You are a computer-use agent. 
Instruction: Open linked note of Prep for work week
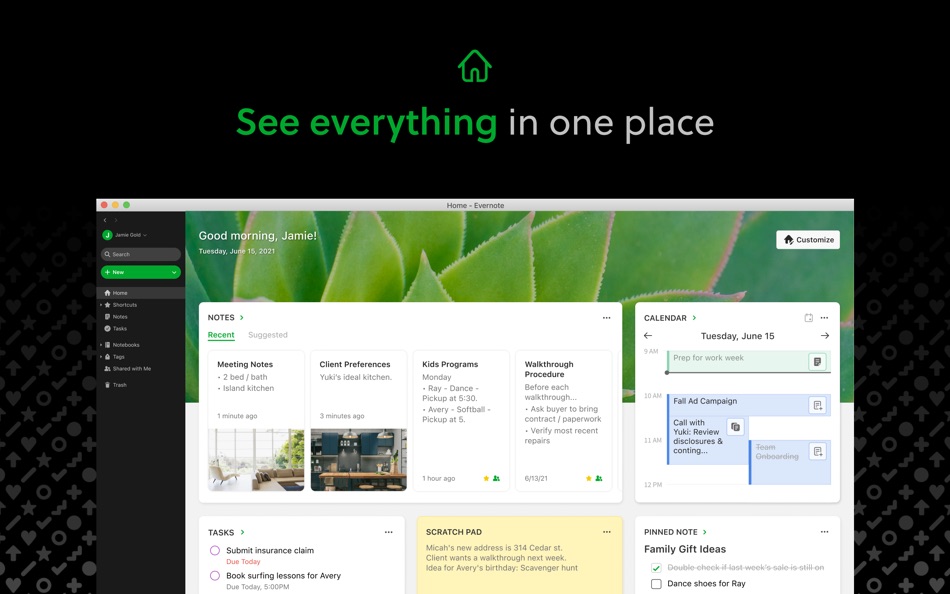[x=817, y=362]
